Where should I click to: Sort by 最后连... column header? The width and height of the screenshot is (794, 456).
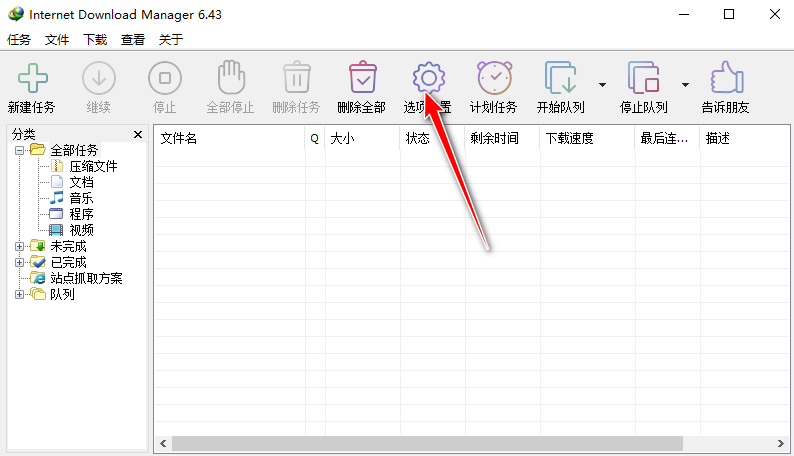(x=667, y=138)
